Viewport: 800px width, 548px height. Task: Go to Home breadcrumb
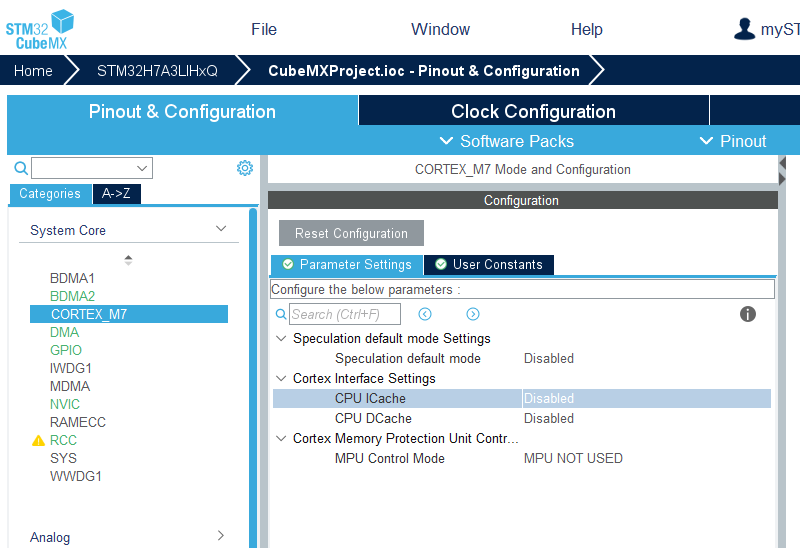click(33, 71)
